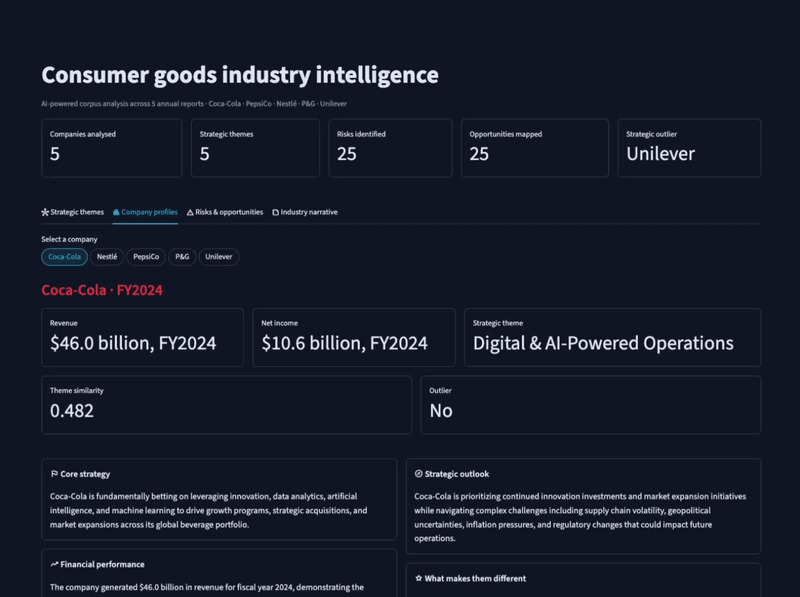
Task: Click the What makes them different heading
Action: click(x=475, y=579)
